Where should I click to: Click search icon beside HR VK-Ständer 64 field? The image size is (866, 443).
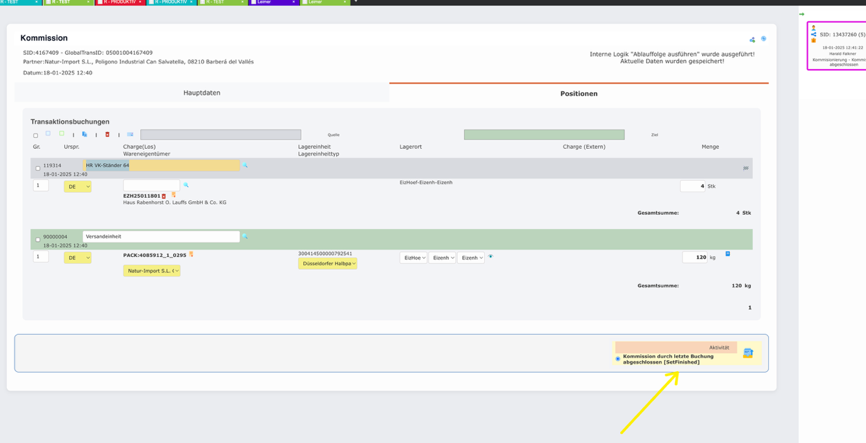(x=245, y=166)
